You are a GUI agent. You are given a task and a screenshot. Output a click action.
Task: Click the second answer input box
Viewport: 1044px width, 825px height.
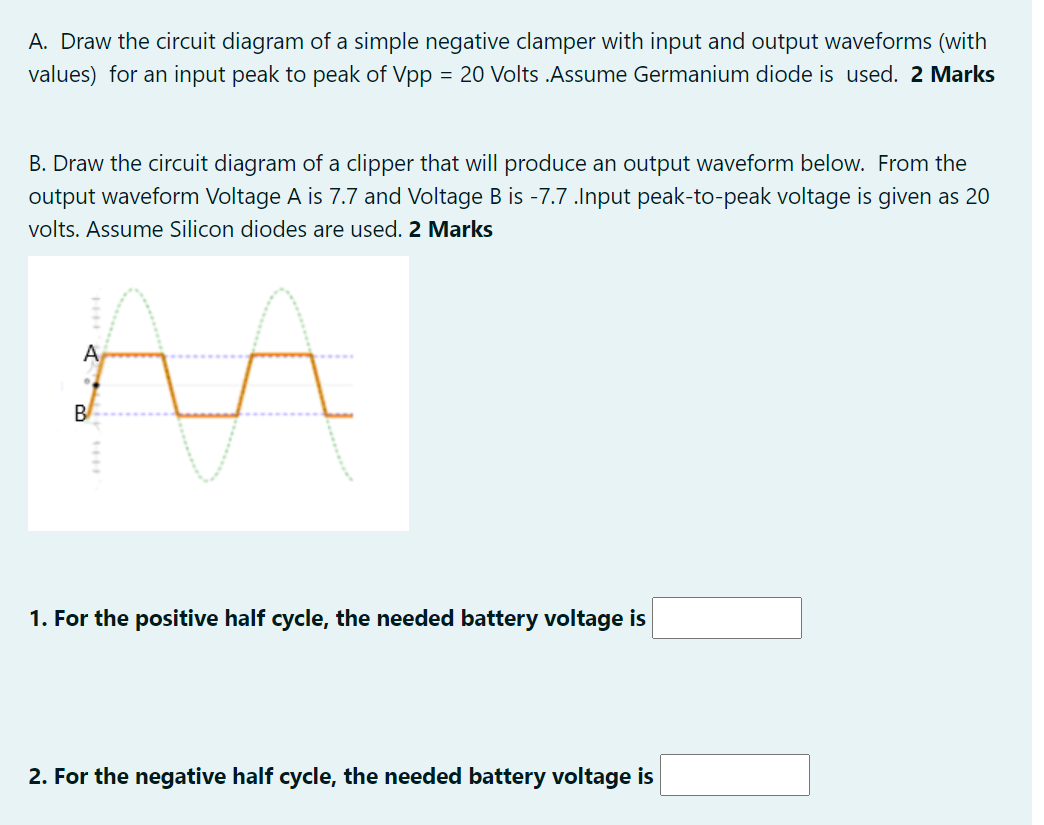click(734, 775)
